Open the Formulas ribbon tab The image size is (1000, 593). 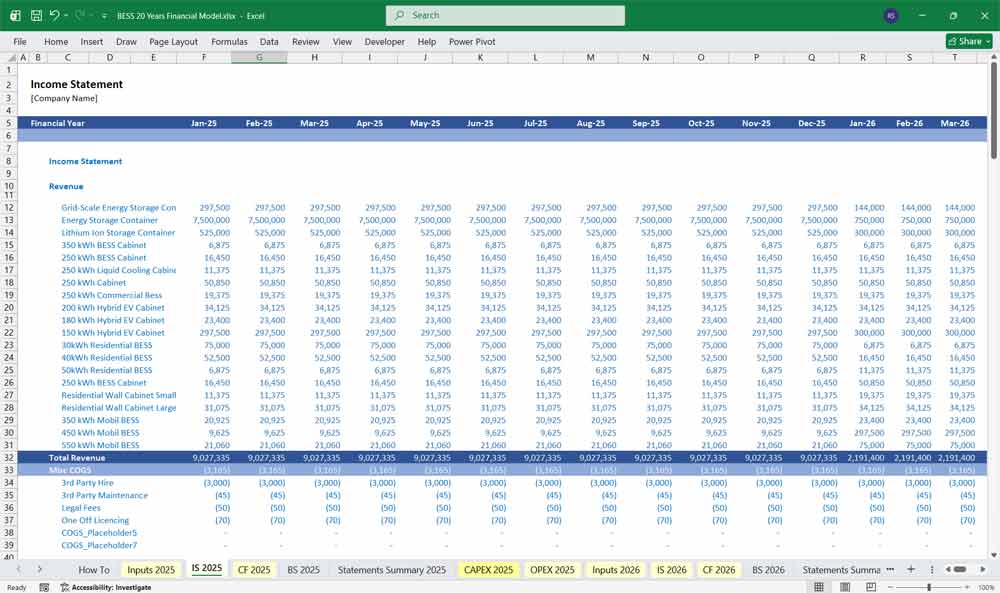[x=229, y=42]
